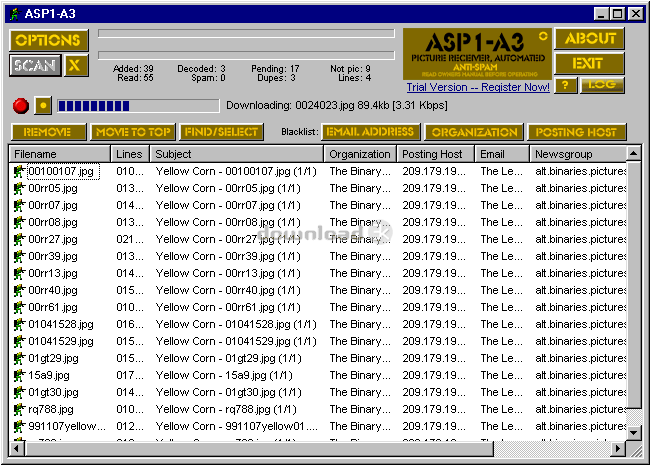The image size is (650, 465).
Task: Click the icon beside 00100107.jpg
Action: (x=19, y=171)
